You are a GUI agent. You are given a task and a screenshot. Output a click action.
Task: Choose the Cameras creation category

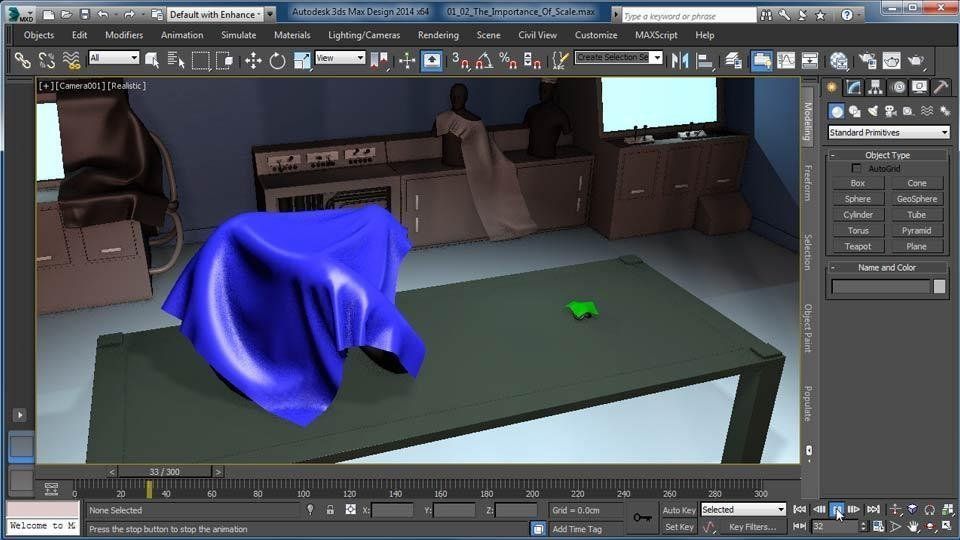[891, 111]
